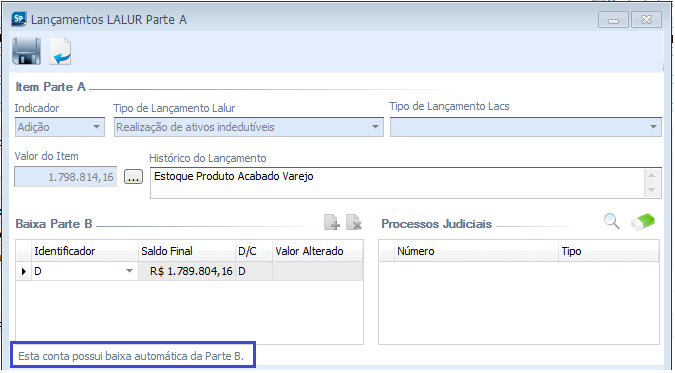Click the Histórico scrollbar down arrow
The image size is (675, 373).
pyautogui.click(x=651, y=190)
